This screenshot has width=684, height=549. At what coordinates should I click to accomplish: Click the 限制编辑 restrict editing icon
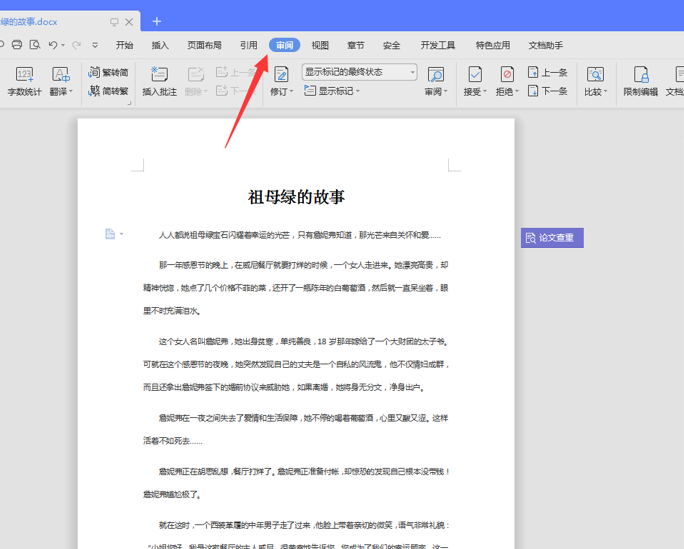tap(641, 75)
